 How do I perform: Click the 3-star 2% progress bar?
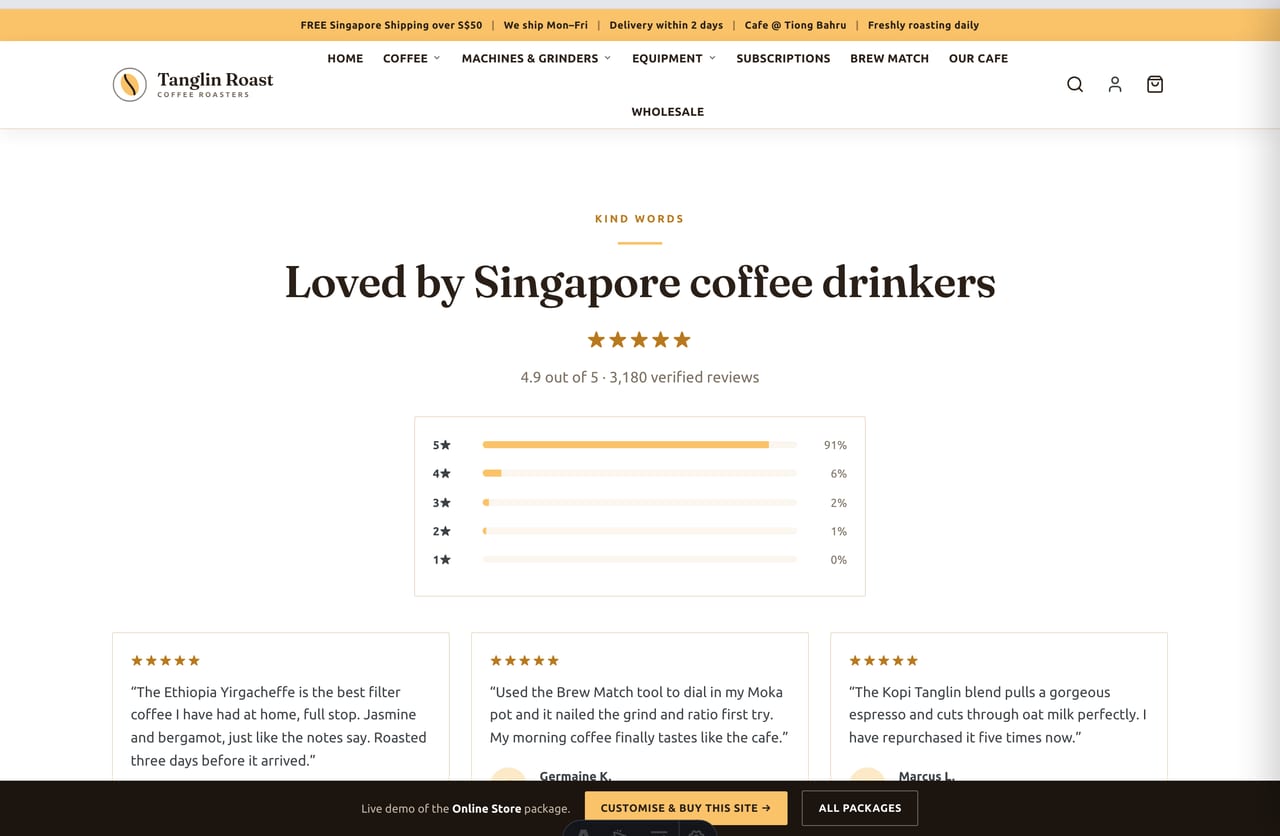click(640, 503)
